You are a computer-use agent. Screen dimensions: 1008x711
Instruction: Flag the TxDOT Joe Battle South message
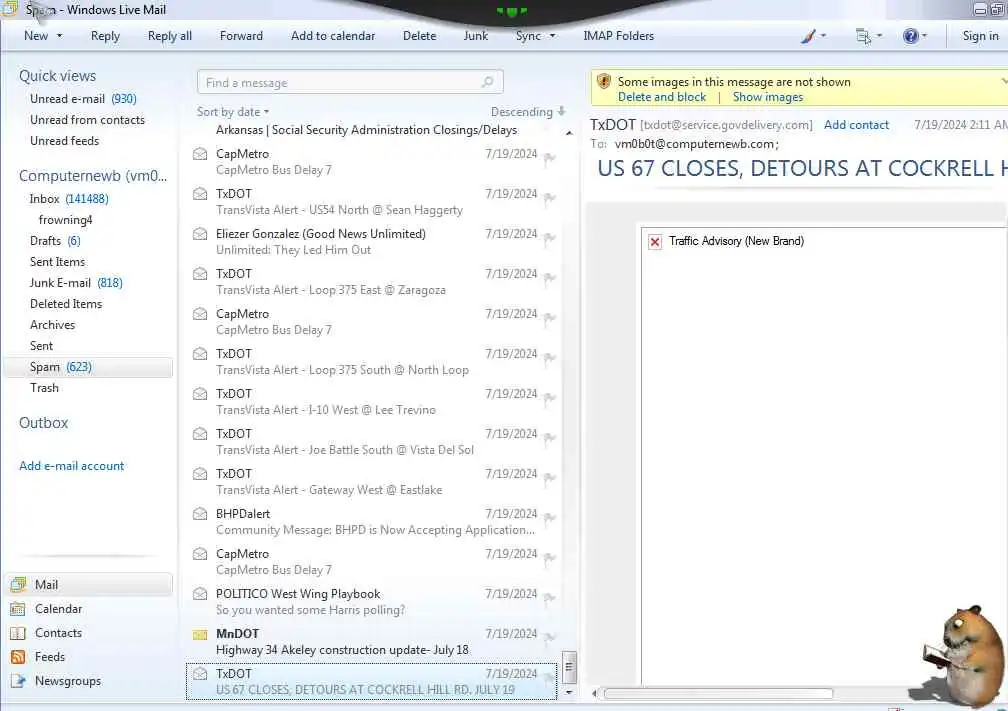[549, 438]
